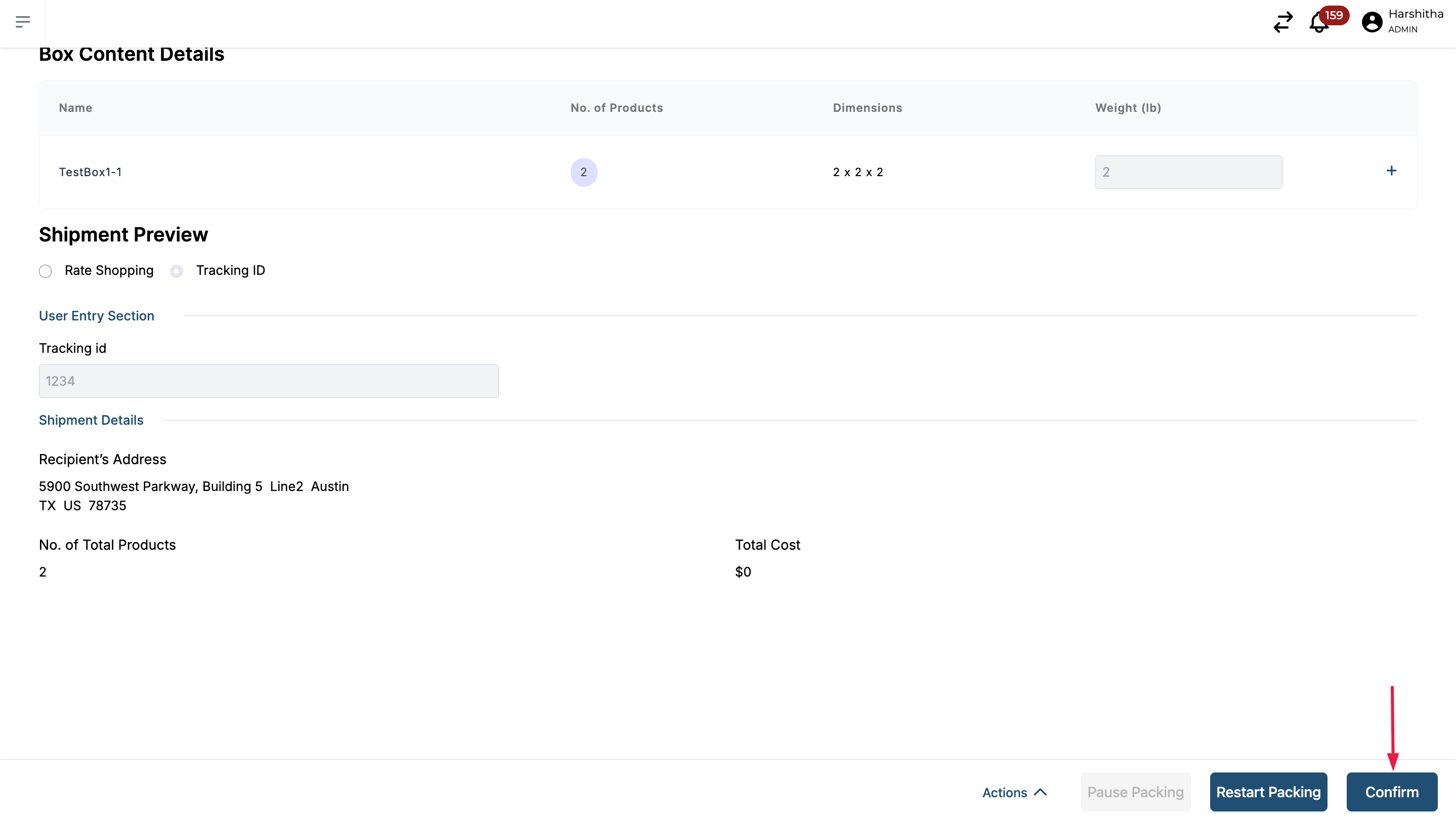
Task: Click the switch arrows icon
Action: tap(1282, 23)
